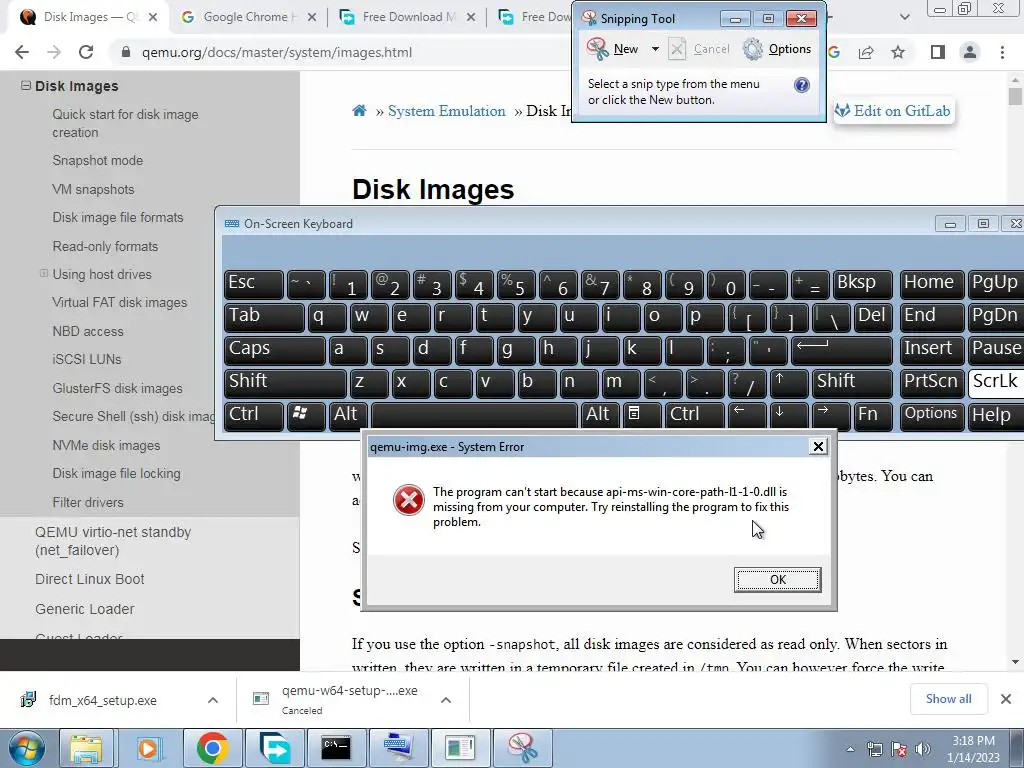Collapse the Disk Images sidebar section
The image size is (1024, 768).
coord(25,86)
